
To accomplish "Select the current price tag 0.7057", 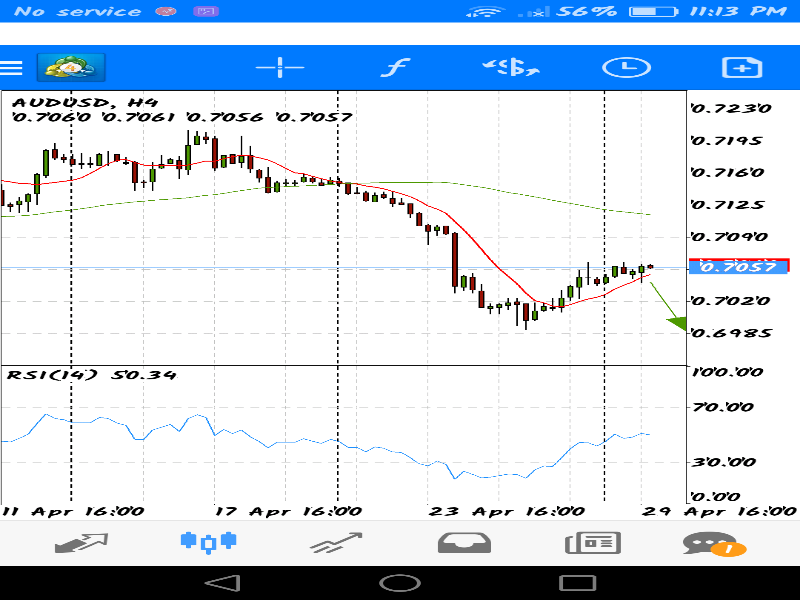I will (738, 266).
